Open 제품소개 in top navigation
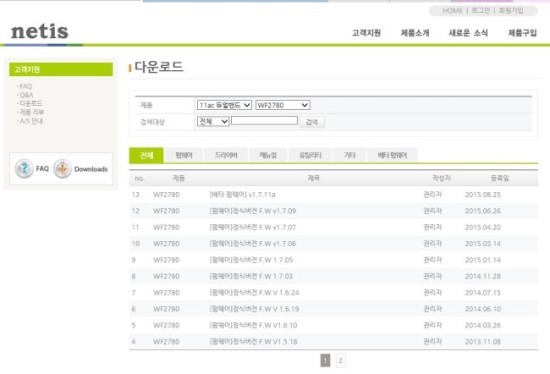The width and height of the screenshot is (550, 374). [415, 33]
